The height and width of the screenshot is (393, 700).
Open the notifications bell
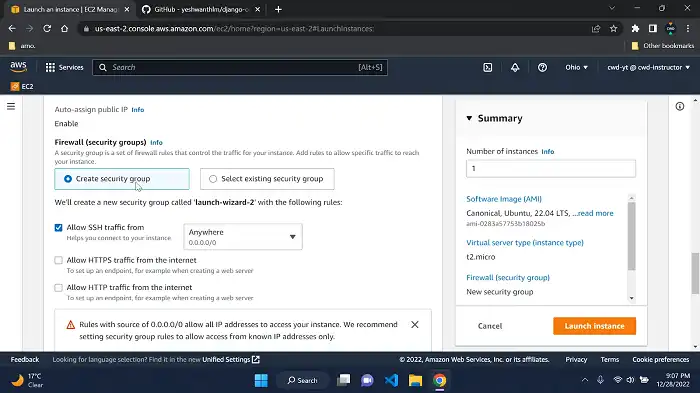515,67
